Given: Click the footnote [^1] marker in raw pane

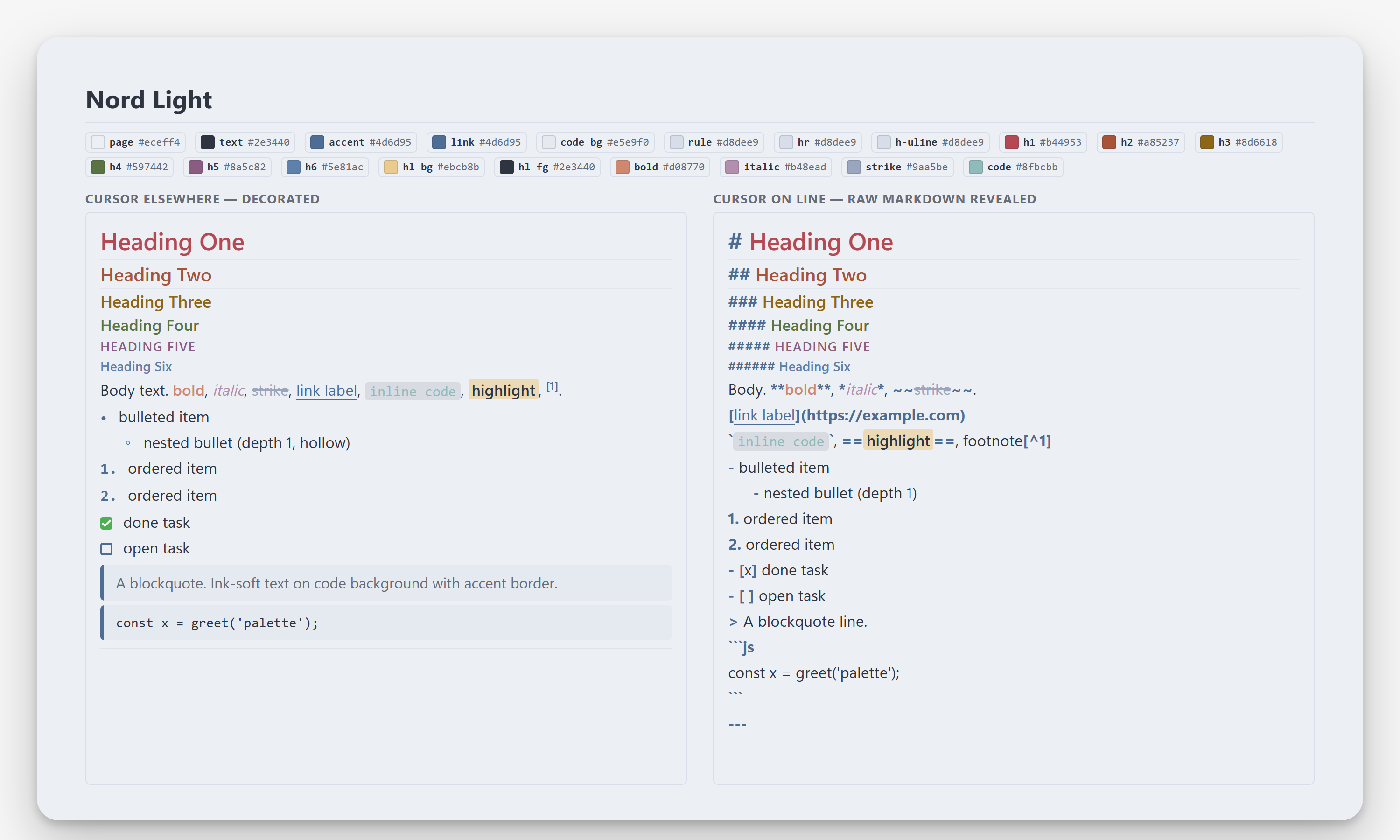Looking at the screenshot, I should click(x=1037, y=441).
